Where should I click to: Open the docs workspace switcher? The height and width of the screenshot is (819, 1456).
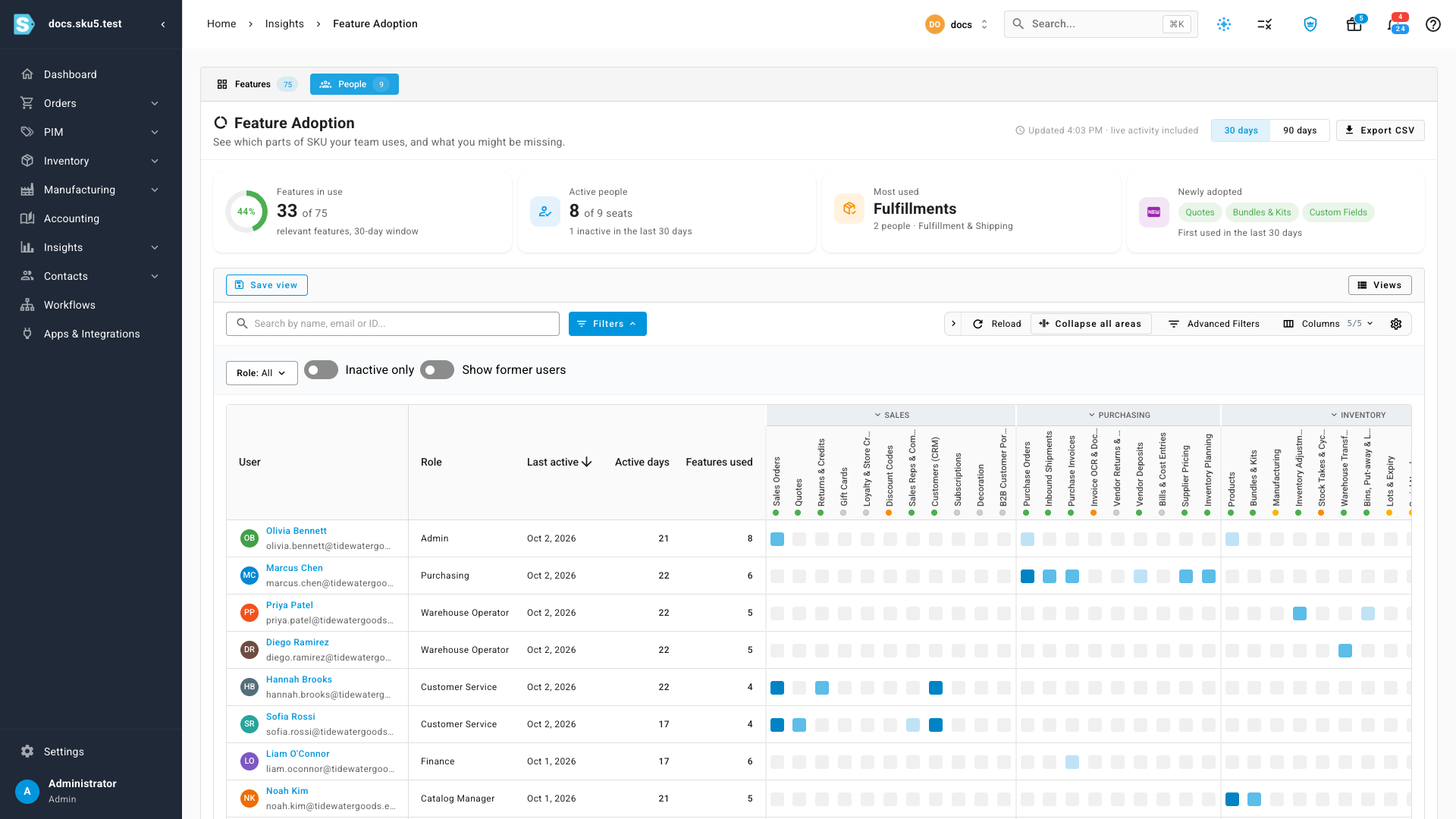tap(957, 24)
